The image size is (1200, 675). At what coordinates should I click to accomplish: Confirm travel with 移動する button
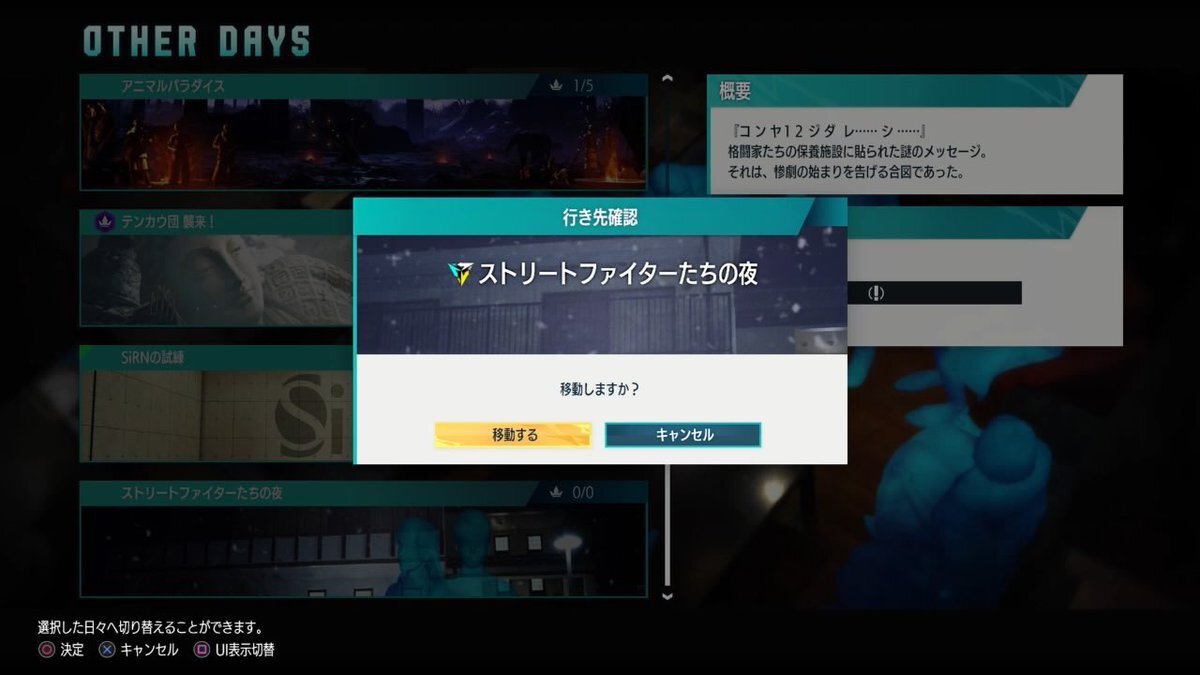point(513,435)
